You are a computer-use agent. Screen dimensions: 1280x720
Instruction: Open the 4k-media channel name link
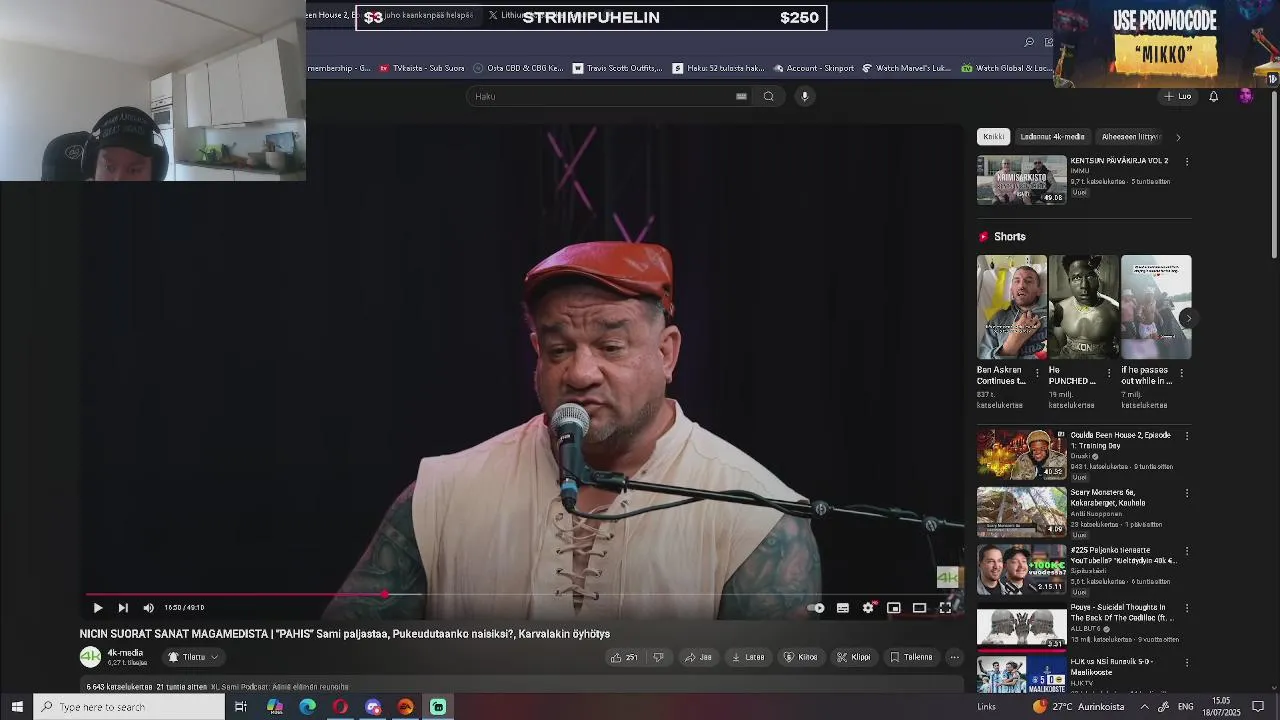tap(125, 653)
